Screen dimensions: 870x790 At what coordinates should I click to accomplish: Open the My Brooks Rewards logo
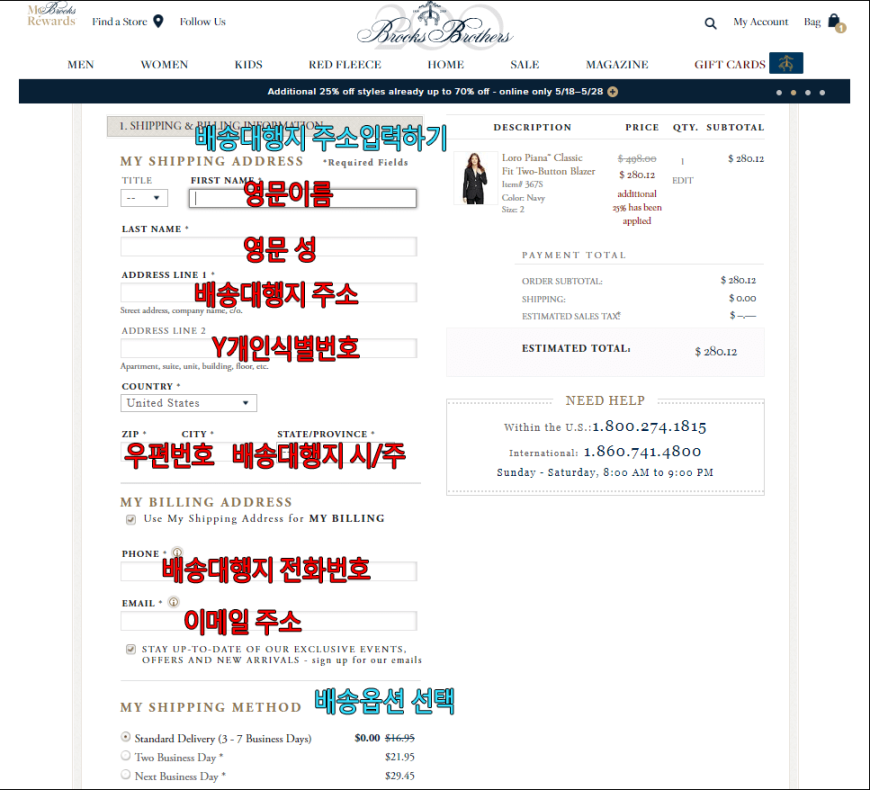click(52, 15)
